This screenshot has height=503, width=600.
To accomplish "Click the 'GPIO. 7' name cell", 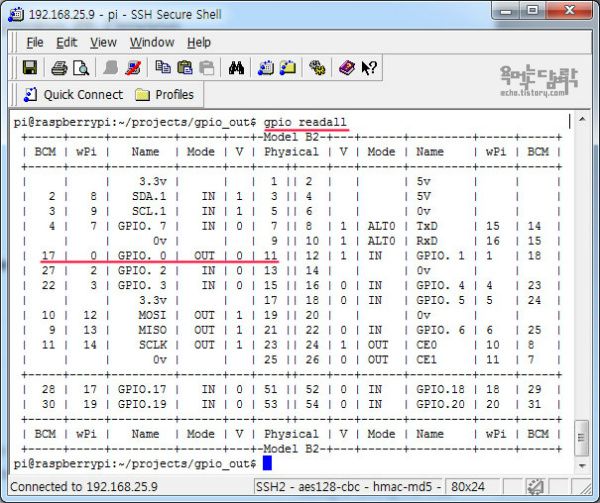I will point(142,226).
